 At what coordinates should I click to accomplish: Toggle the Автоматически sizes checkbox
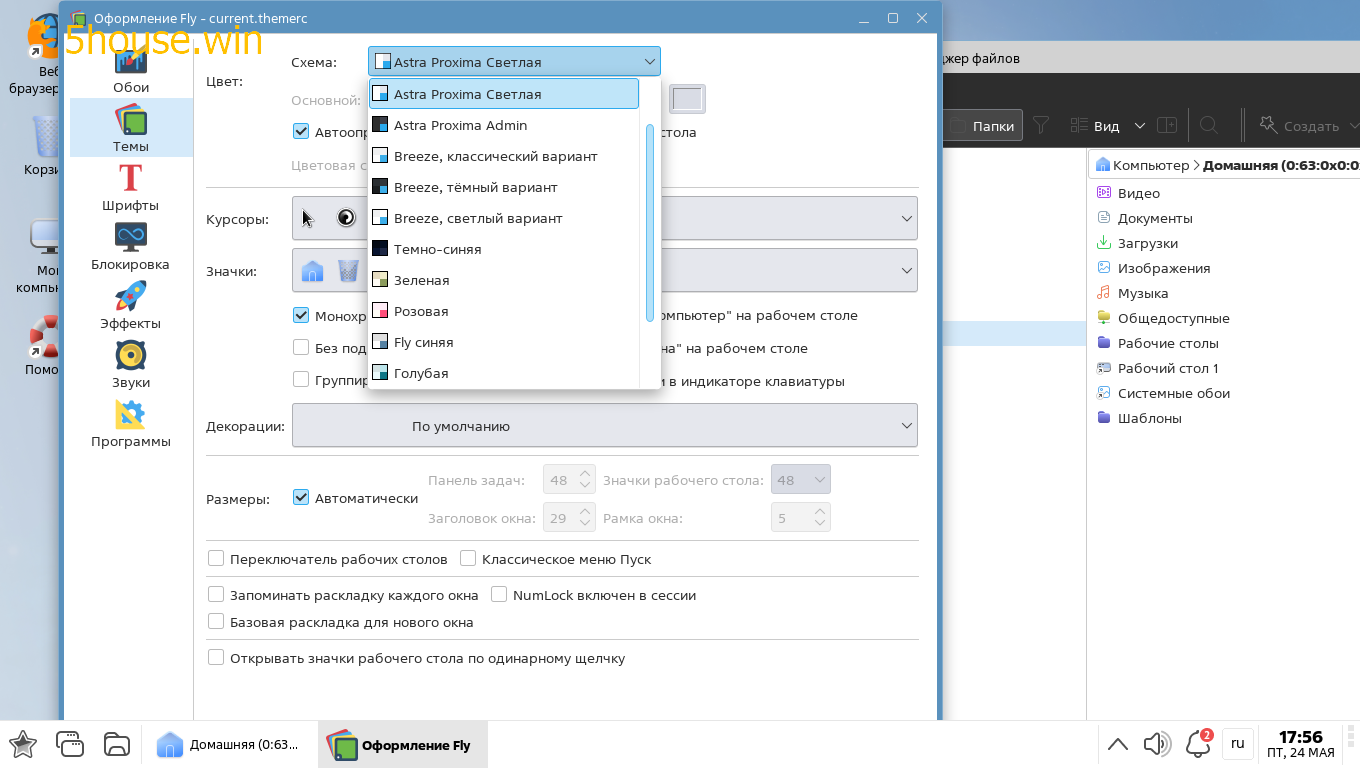301,497
